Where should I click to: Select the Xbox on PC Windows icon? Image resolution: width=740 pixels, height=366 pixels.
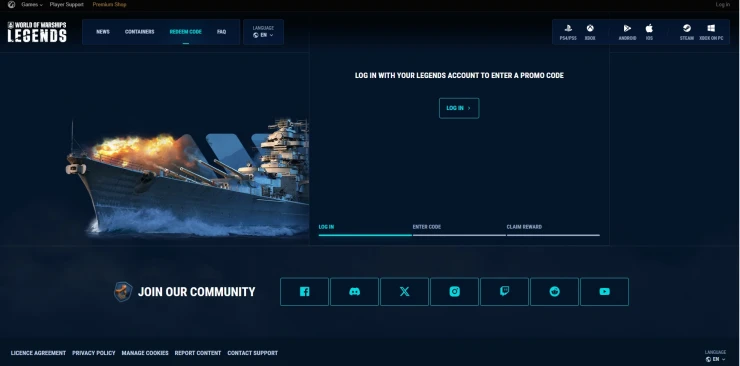[711, 32]
